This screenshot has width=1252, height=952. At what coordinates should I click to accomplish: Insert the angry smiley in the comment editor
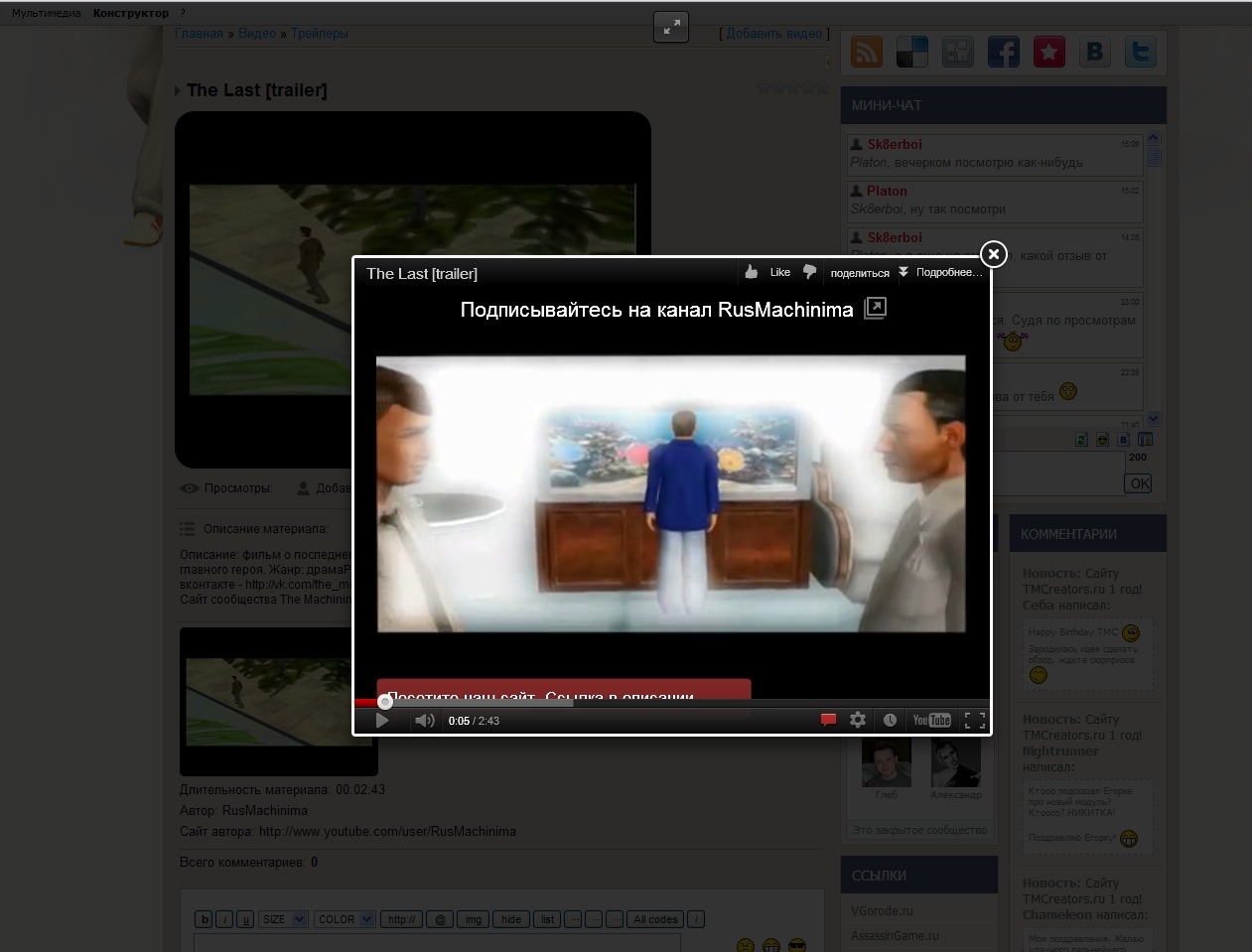746,945
